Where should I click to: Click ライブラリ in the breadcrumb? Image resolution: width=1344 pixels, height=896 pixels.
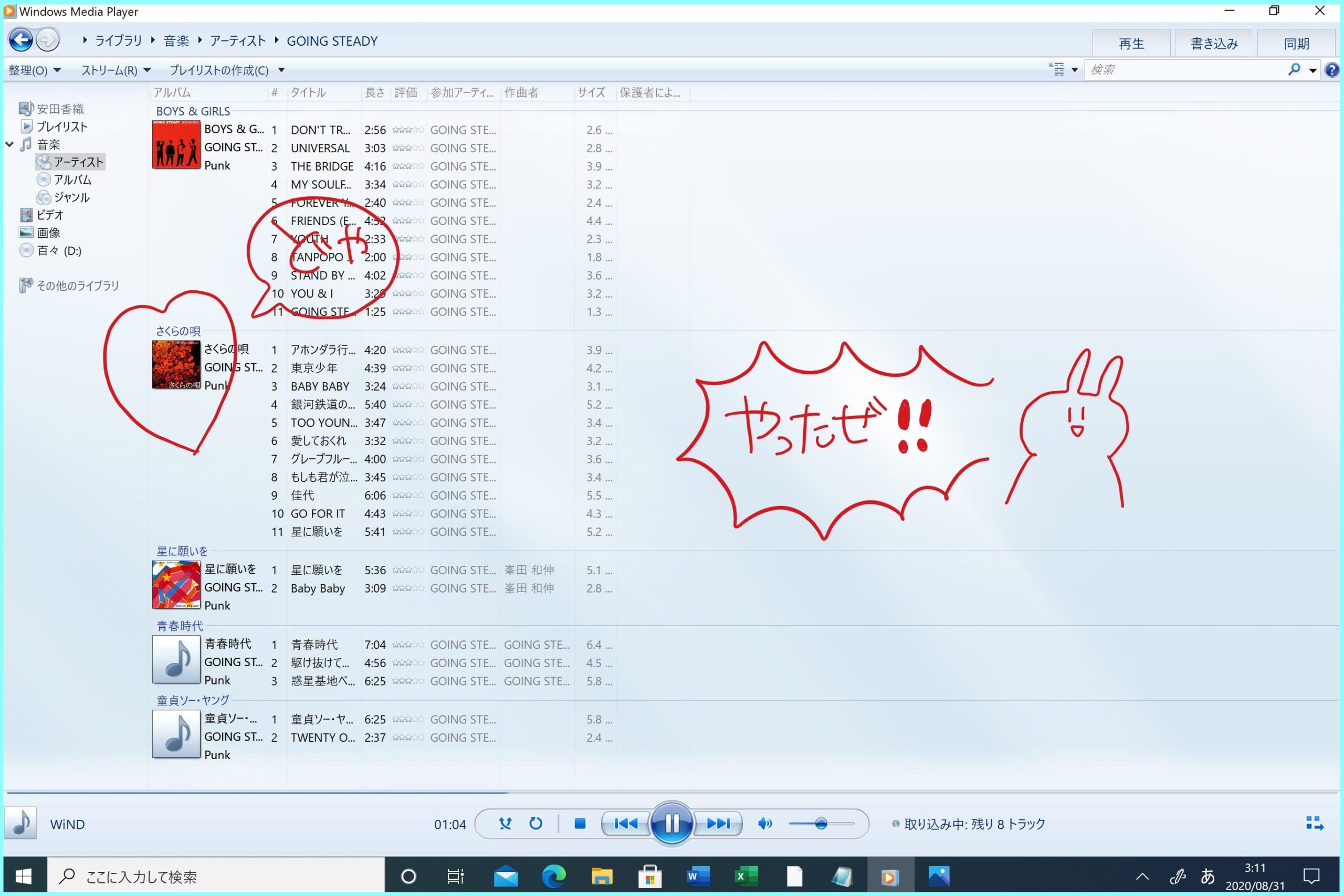tap(118, 40)
